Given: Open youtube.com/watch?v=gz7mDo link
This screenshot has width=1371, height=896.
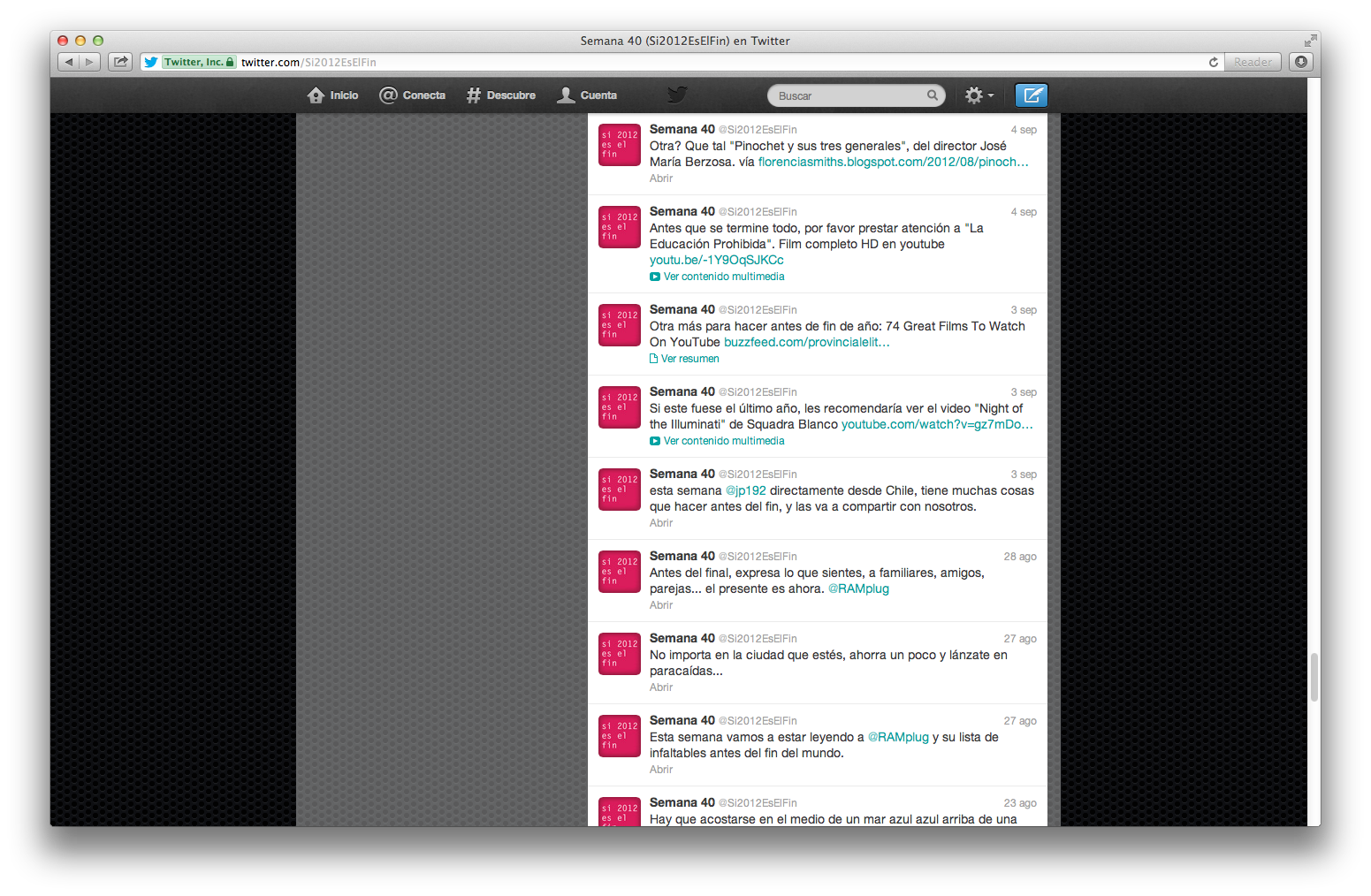Looking at the screenshot, I should [937, 424].
